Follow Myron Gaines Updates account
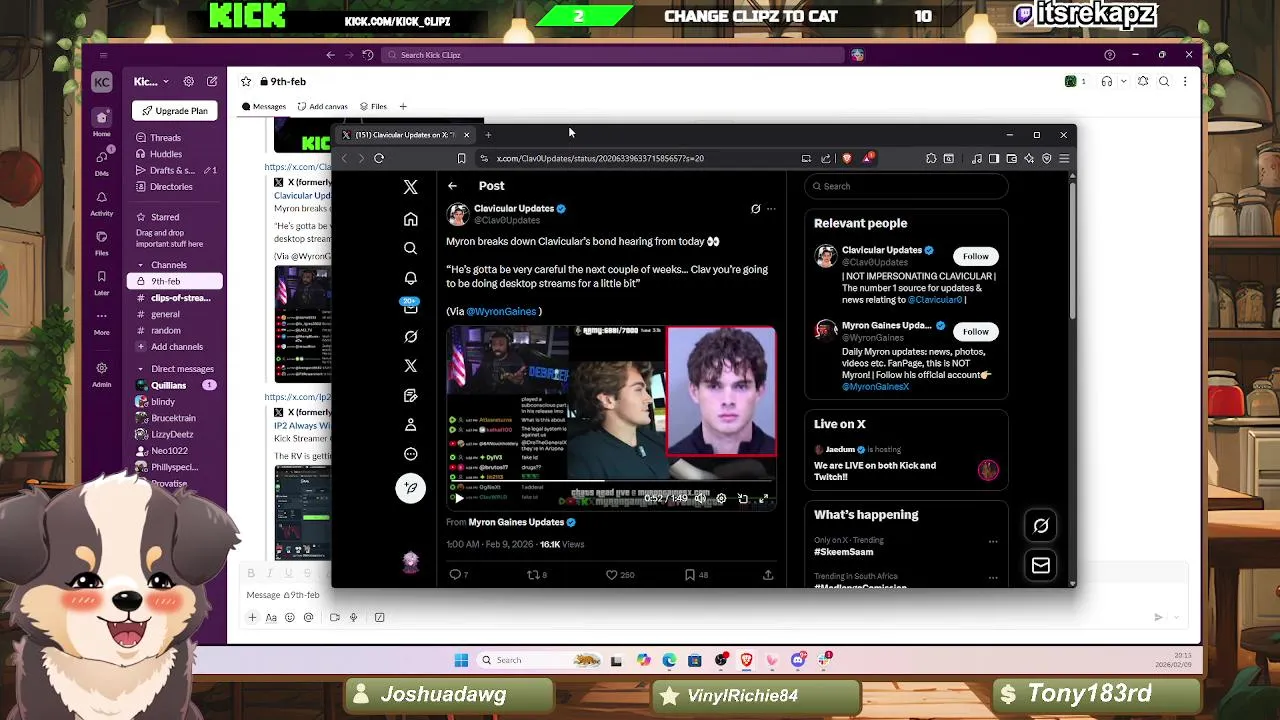 pos(975,331)
